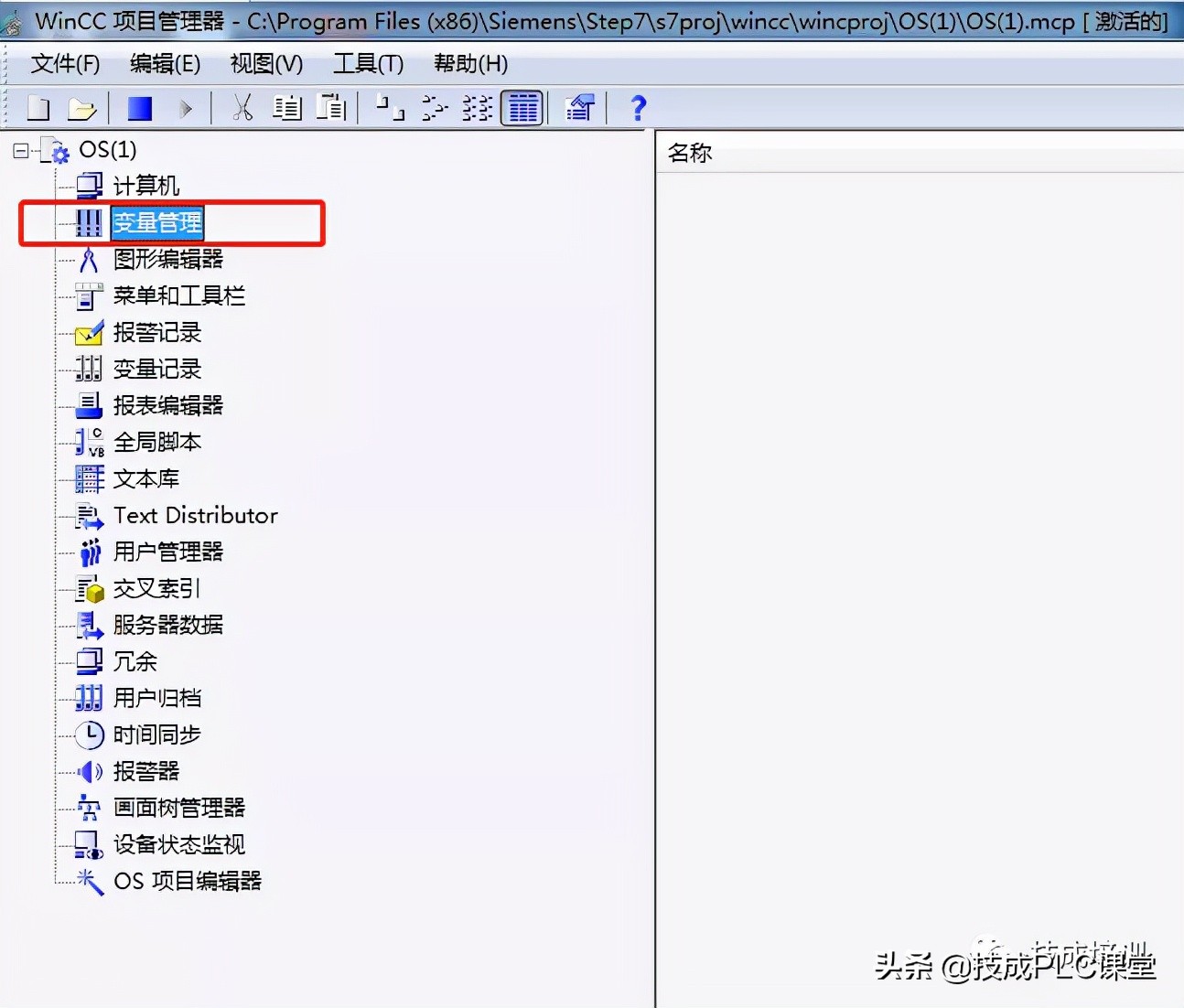Open the 视图 menu
Viewport: 1184px width, 1008px height.
264,64
